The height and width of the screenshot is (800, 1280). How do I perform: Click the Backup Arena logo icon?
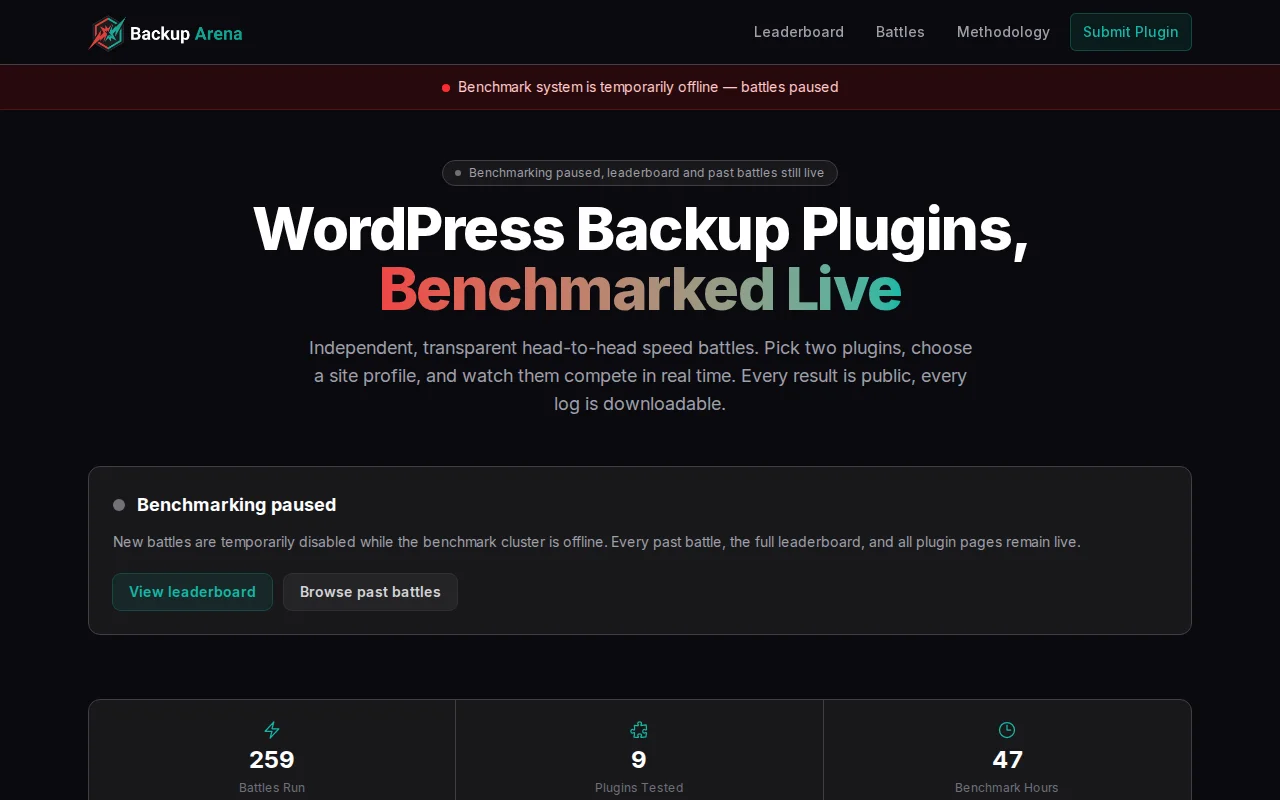[x=106, y=33]
